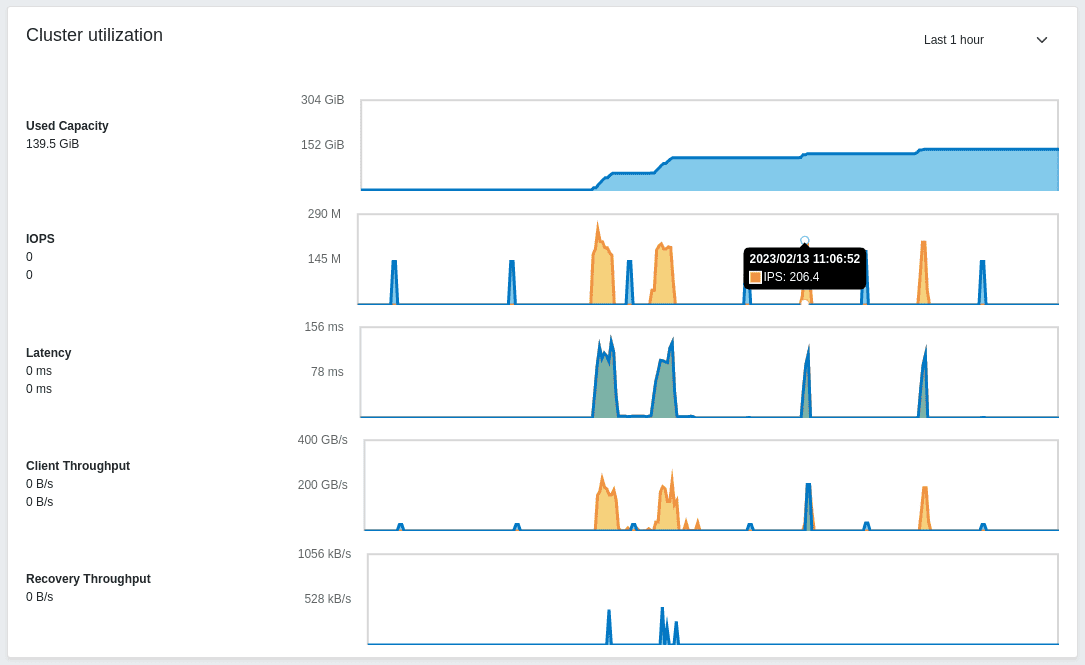Click the tooltip timestamp 2023/02/13 11:06:52
The height and width of the screenshot is (665, 1085).
coord(804,259)
